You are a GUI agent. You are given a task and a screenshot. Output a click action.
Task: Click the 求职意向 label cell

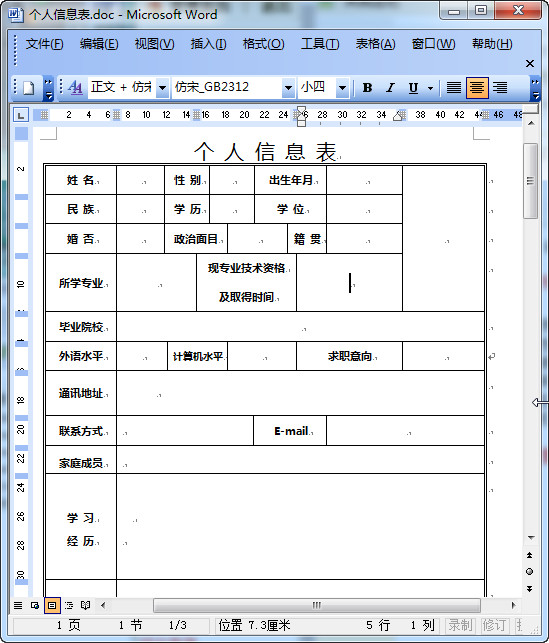(x=349, y=356)
